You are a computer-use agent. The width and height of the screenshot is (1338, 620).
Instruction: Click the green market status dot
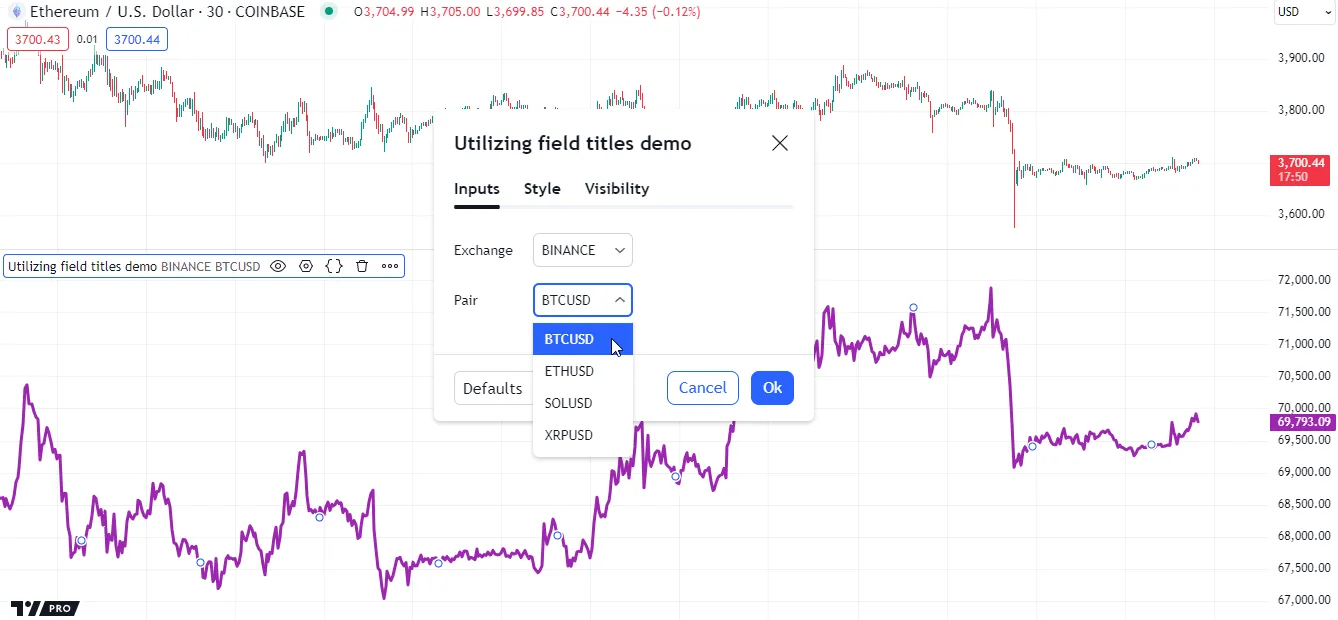pyautogui.click(x=327, y=12)
